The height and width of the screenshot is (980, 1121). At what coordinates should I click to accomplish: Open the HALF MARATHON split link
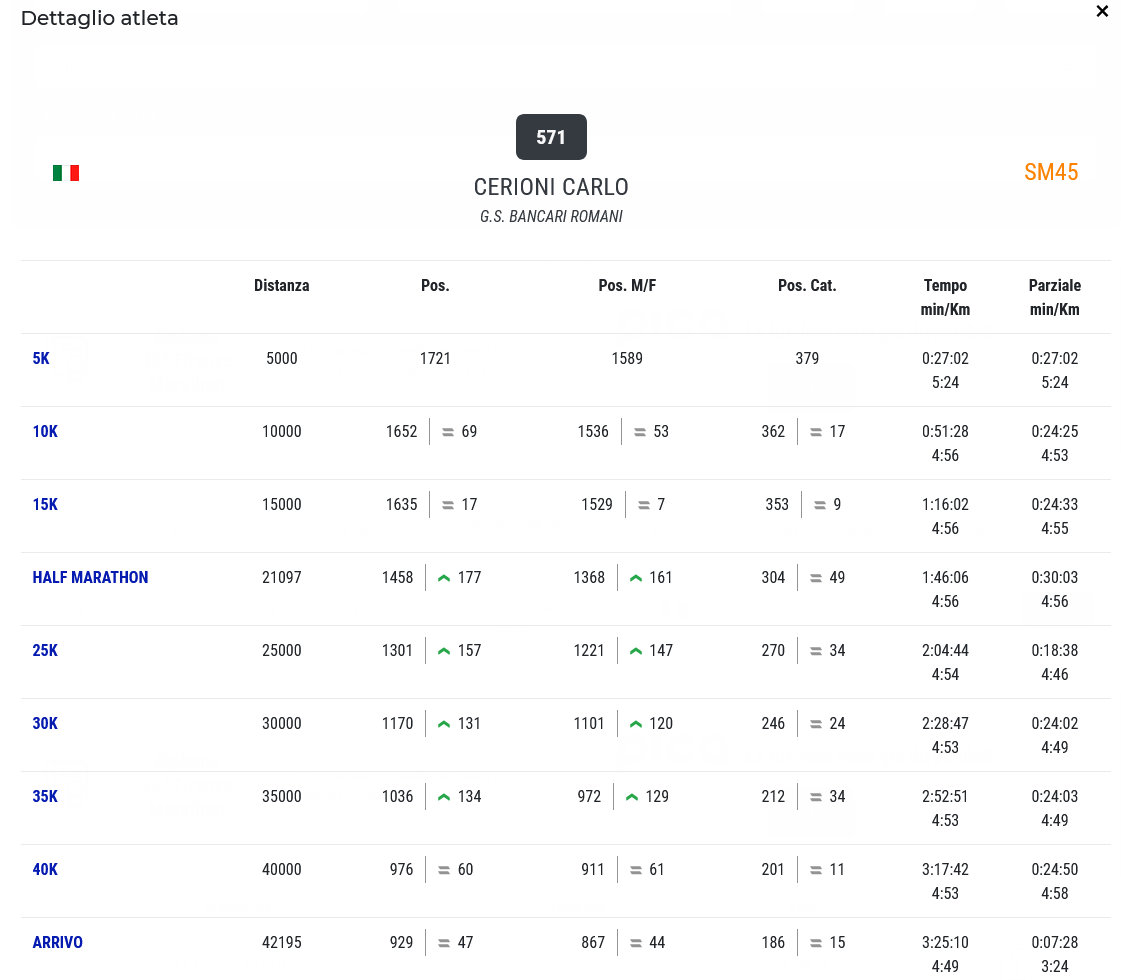pyautogui.click(x=90, y=577)
